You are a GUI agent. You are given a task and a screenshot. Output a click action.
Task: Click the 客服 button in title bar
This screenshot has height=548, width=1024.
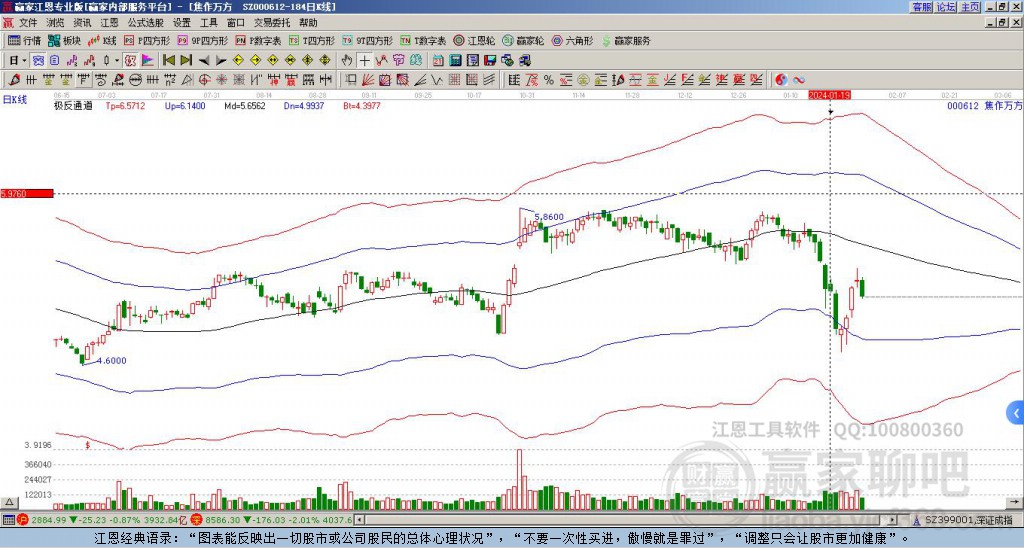click(x=921, y=7)
